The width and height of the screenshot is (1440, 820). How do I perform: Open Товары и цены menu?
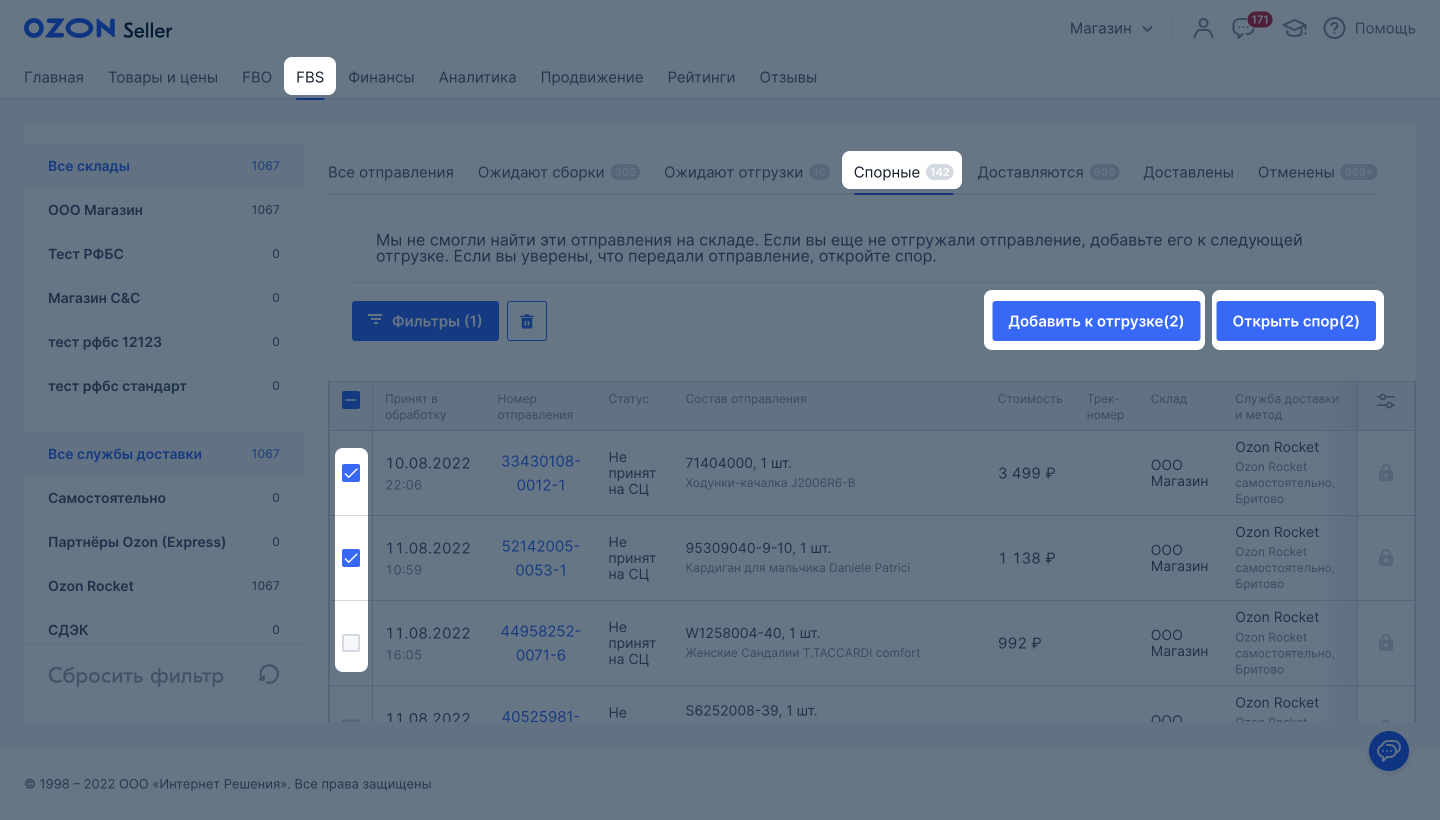coord(163,77)
